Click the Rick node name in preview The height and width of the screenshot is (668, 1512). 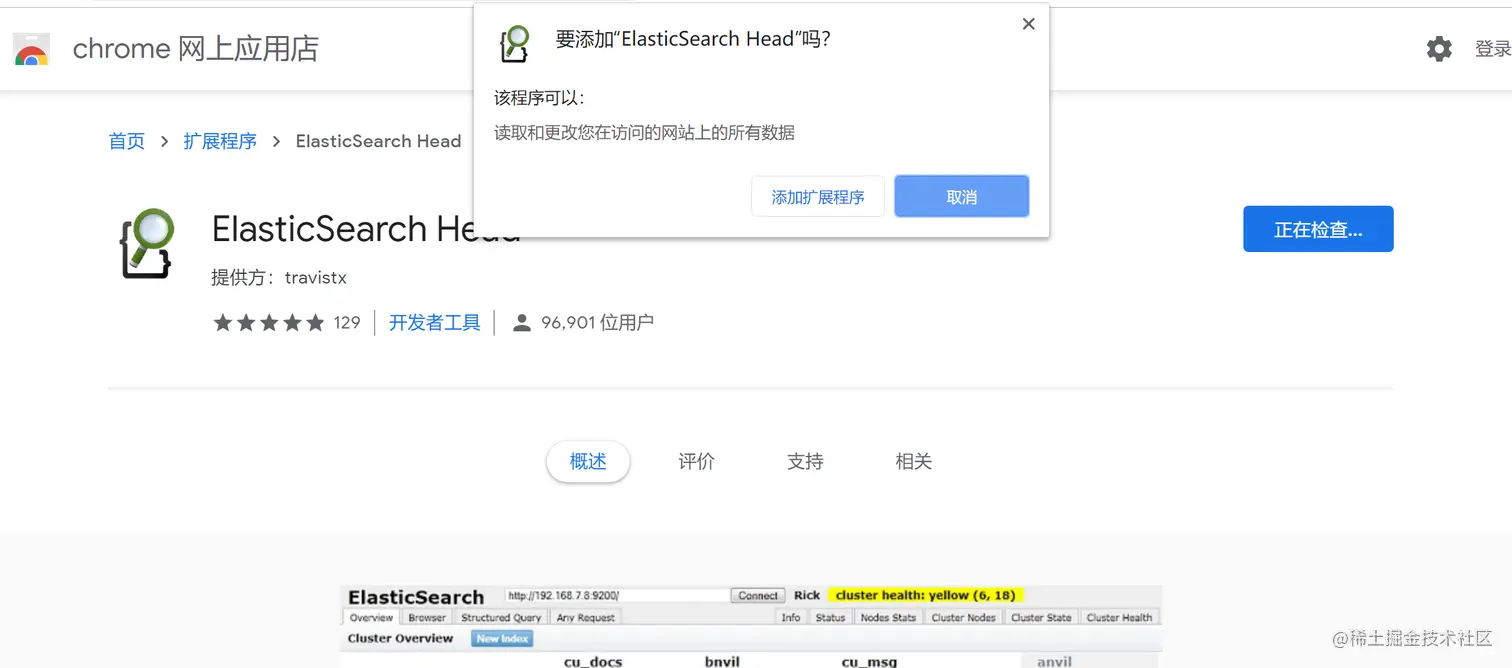[807, 595]
